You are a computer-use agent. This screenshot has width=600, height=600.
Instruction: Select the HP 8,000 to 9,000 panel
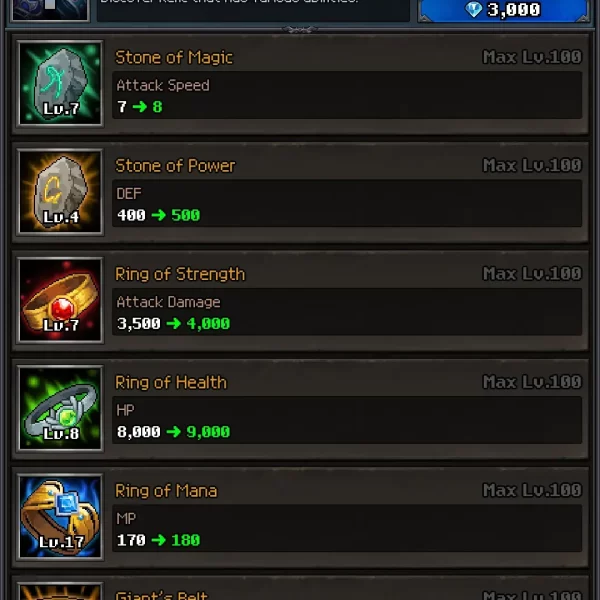coord(347,420)
